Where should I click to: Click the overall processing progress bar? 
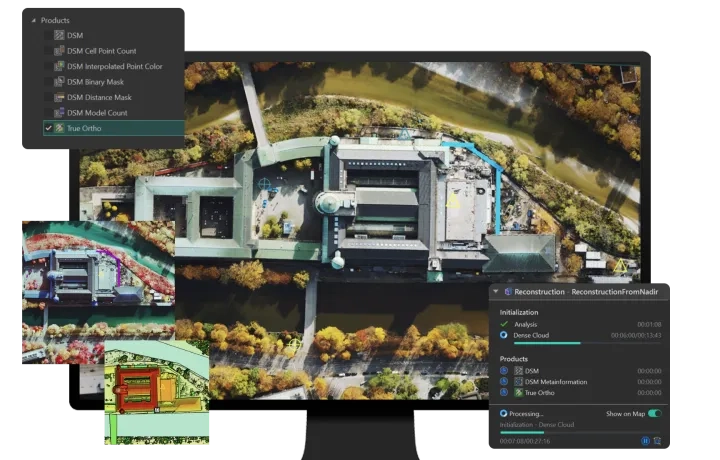580,432
